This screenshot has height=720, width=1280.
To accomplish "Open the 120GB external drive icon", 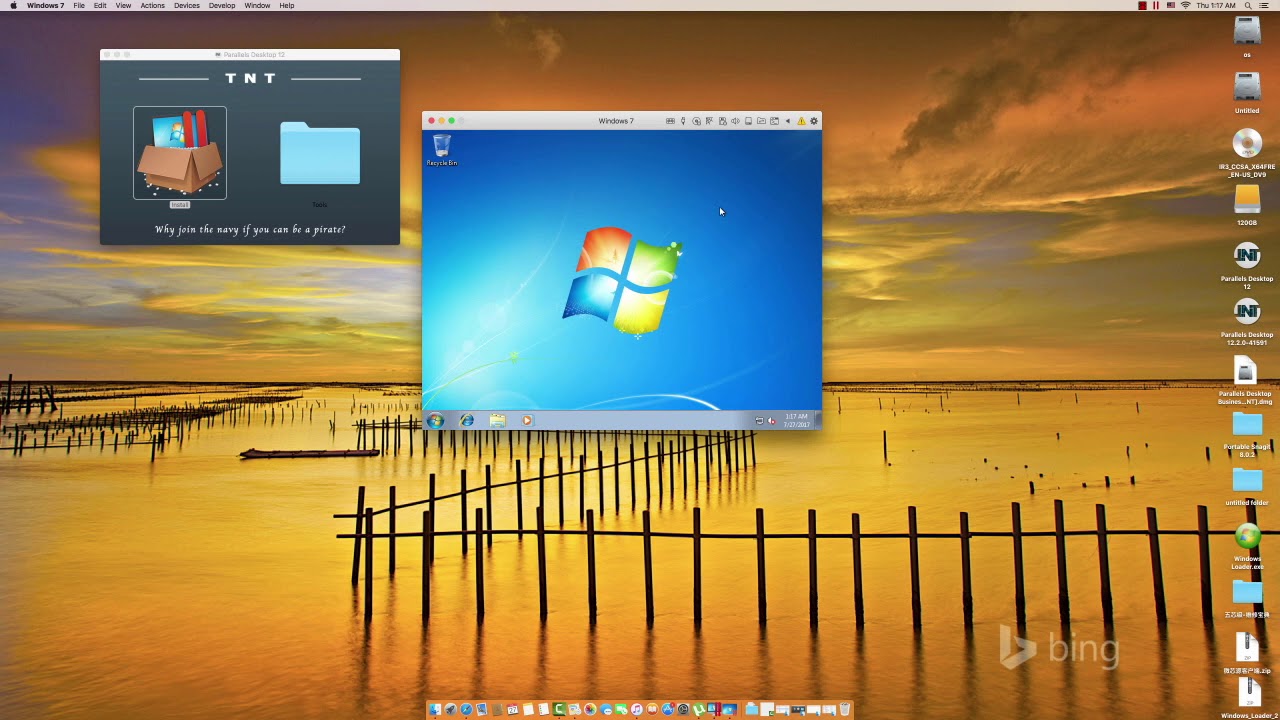I will [1247, 200].
